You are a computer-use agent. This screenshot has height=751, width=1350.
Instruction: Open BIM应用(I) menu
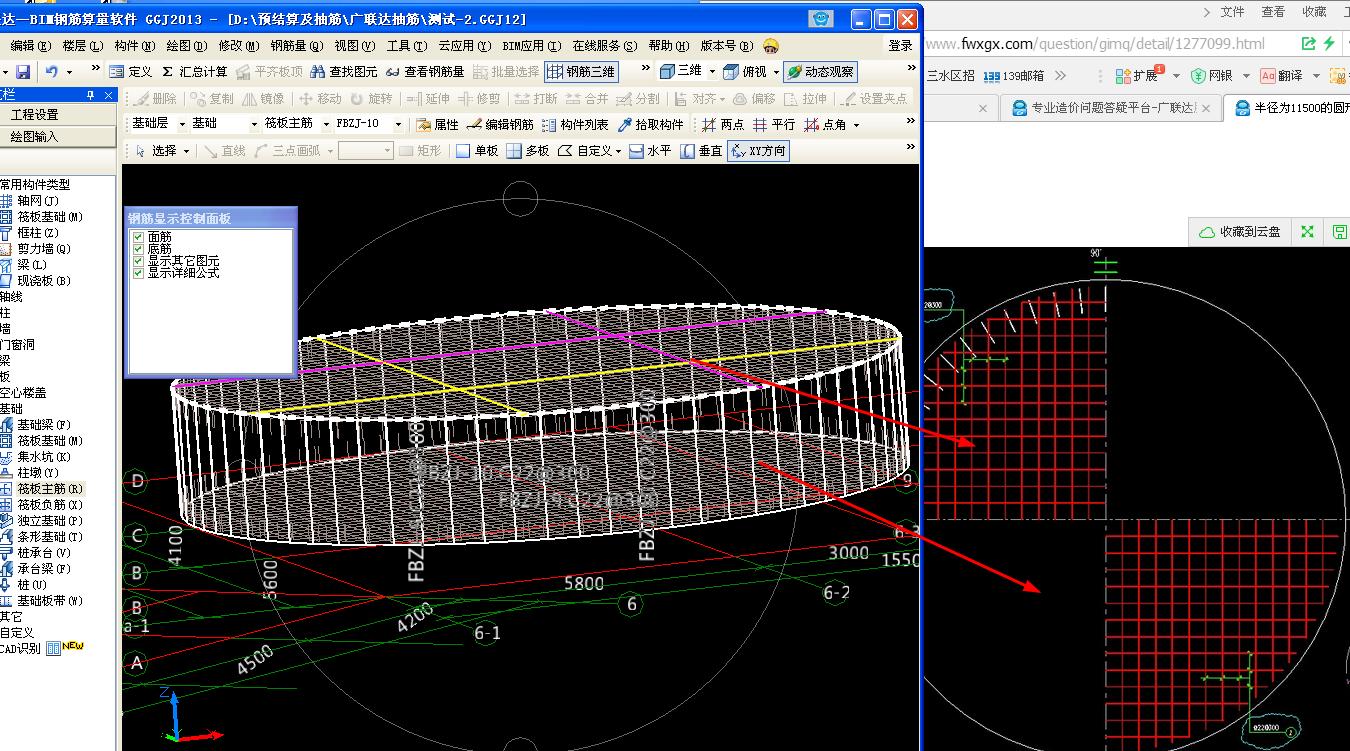[531, 46]
